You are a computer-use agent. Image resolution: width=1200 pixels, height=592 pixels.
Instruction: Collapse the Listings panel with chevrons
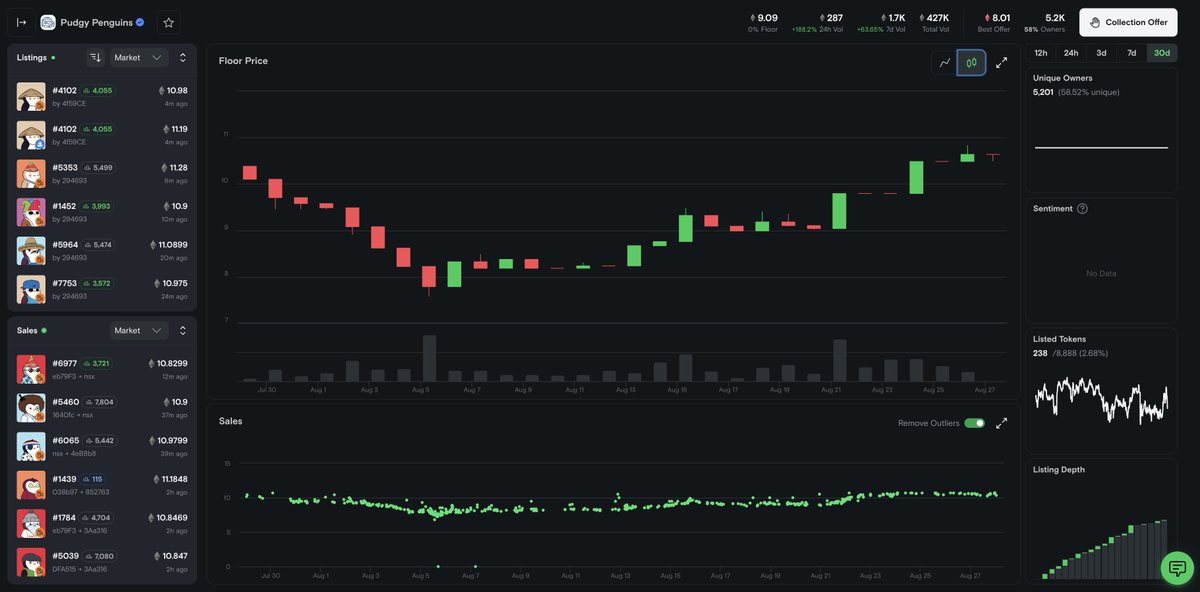183,58
